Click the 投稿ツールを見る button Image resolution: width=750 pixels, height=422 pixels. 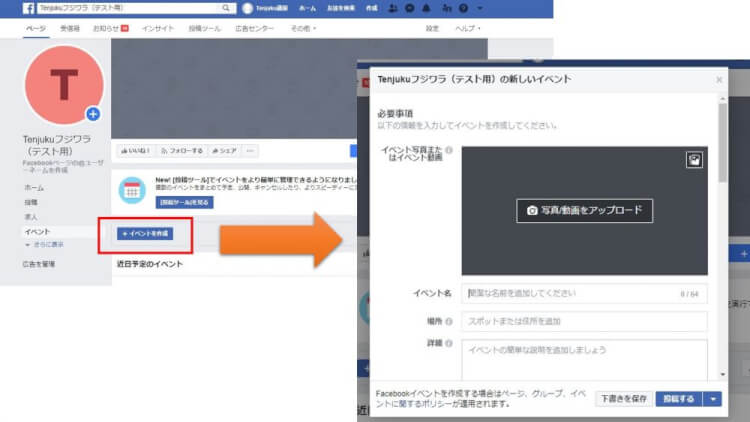(x=184, y=202)
